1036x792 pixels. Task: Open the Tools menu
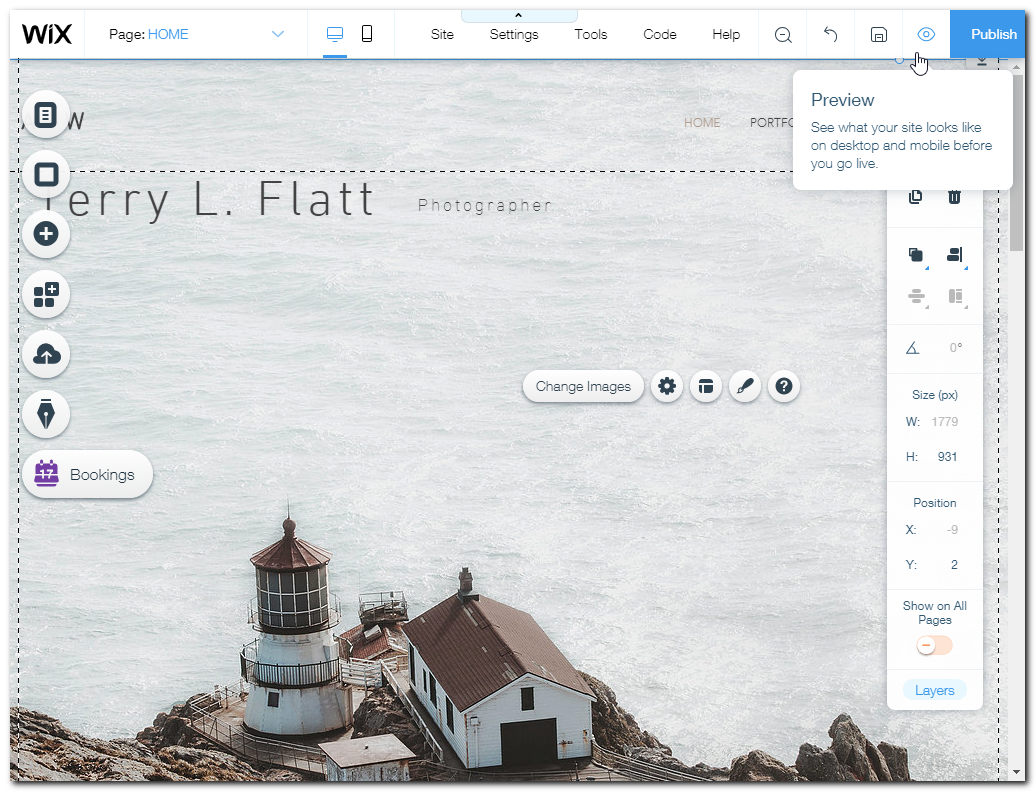click(x=590, y=34)
